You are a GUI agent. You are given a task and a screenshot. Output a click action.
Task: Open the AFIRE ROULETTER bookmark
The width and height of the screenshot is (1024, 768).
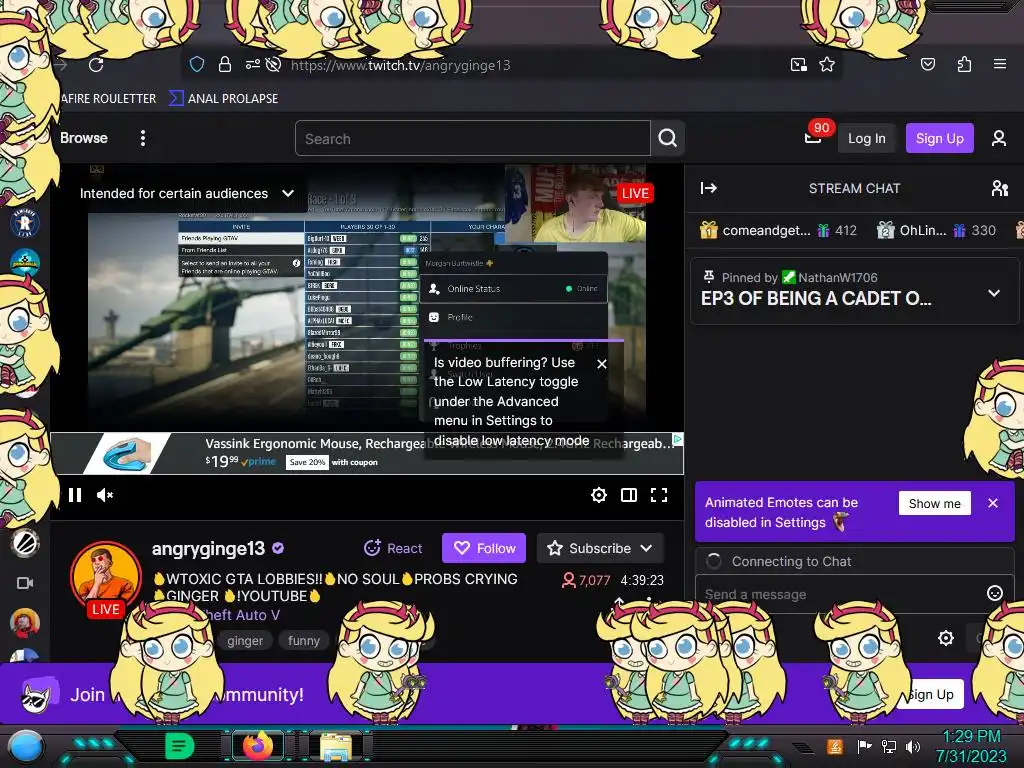click(x=109, y=99)
